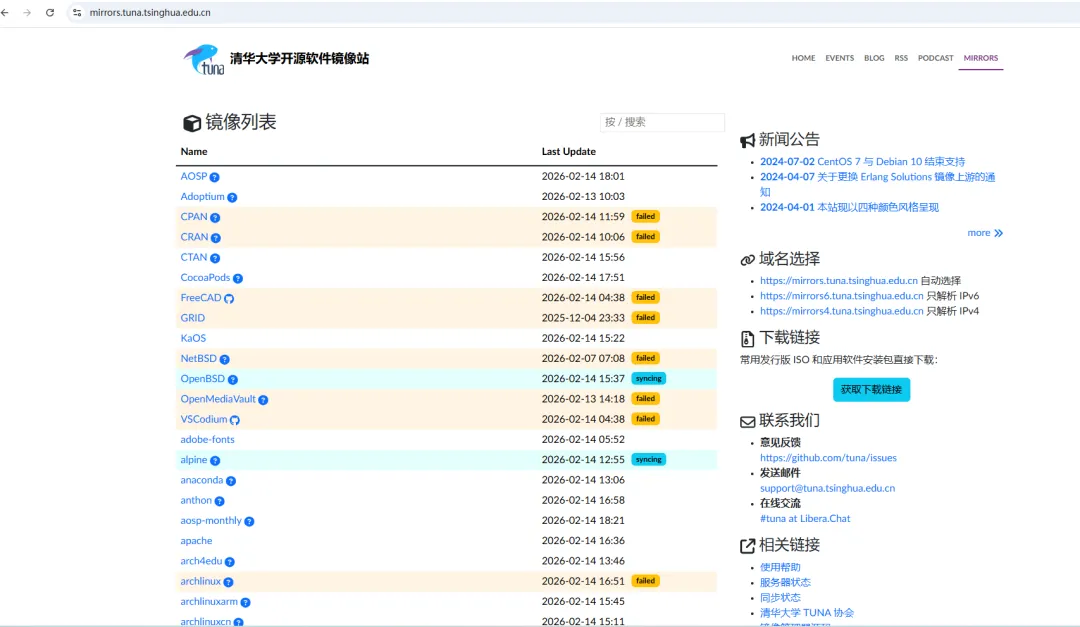The width and height of the screenshot is (1080, 627).
Task: Open the 2024-07-02 CentOS 7 news link
Action: pos(862,161)
